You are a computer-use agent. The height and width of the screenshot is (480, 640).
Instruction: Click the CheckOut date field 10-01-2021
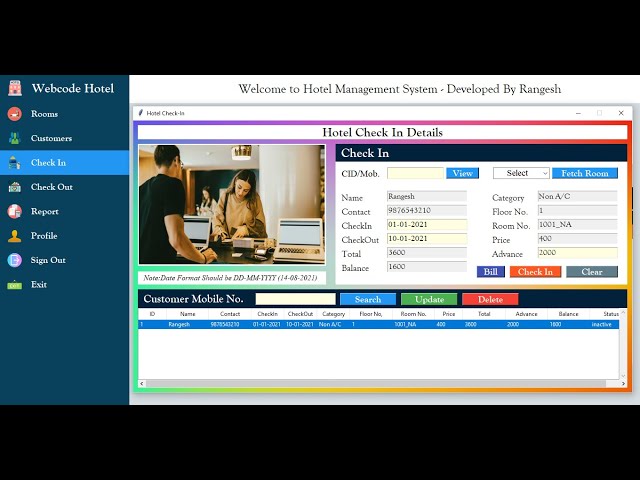pyautogui.click(x=427, y=239)
